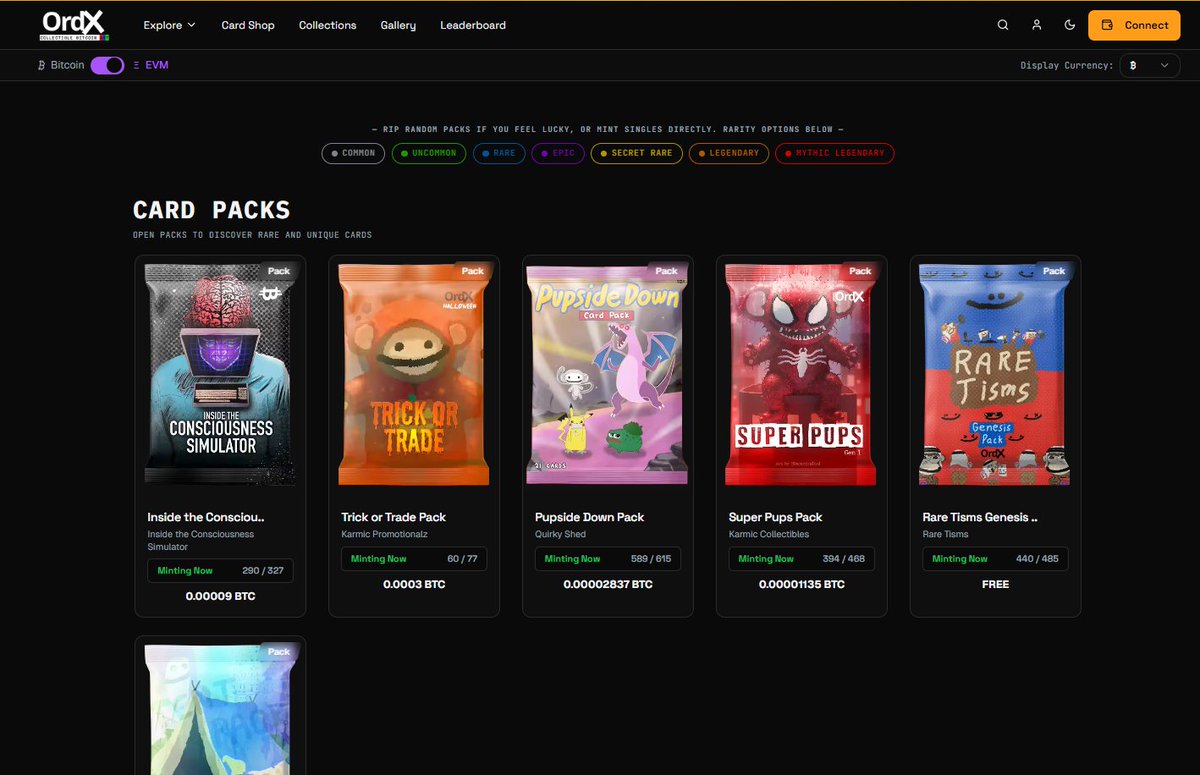Click Rare Tisms creator name
The height and width of the screenshot is (775, 1200).
[x=945, y=534]
